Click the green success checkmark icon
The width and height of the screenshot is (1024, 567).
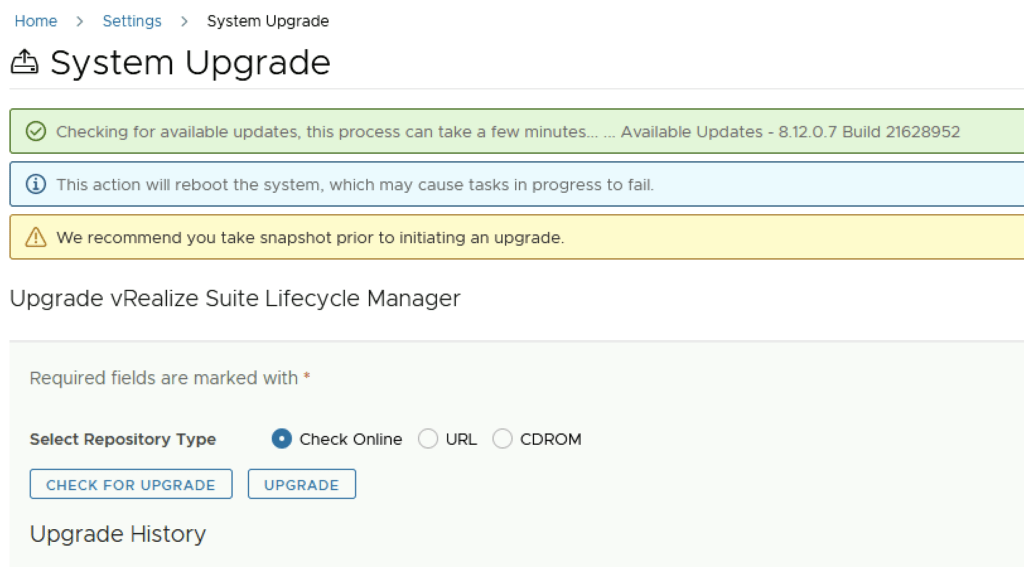36,131
